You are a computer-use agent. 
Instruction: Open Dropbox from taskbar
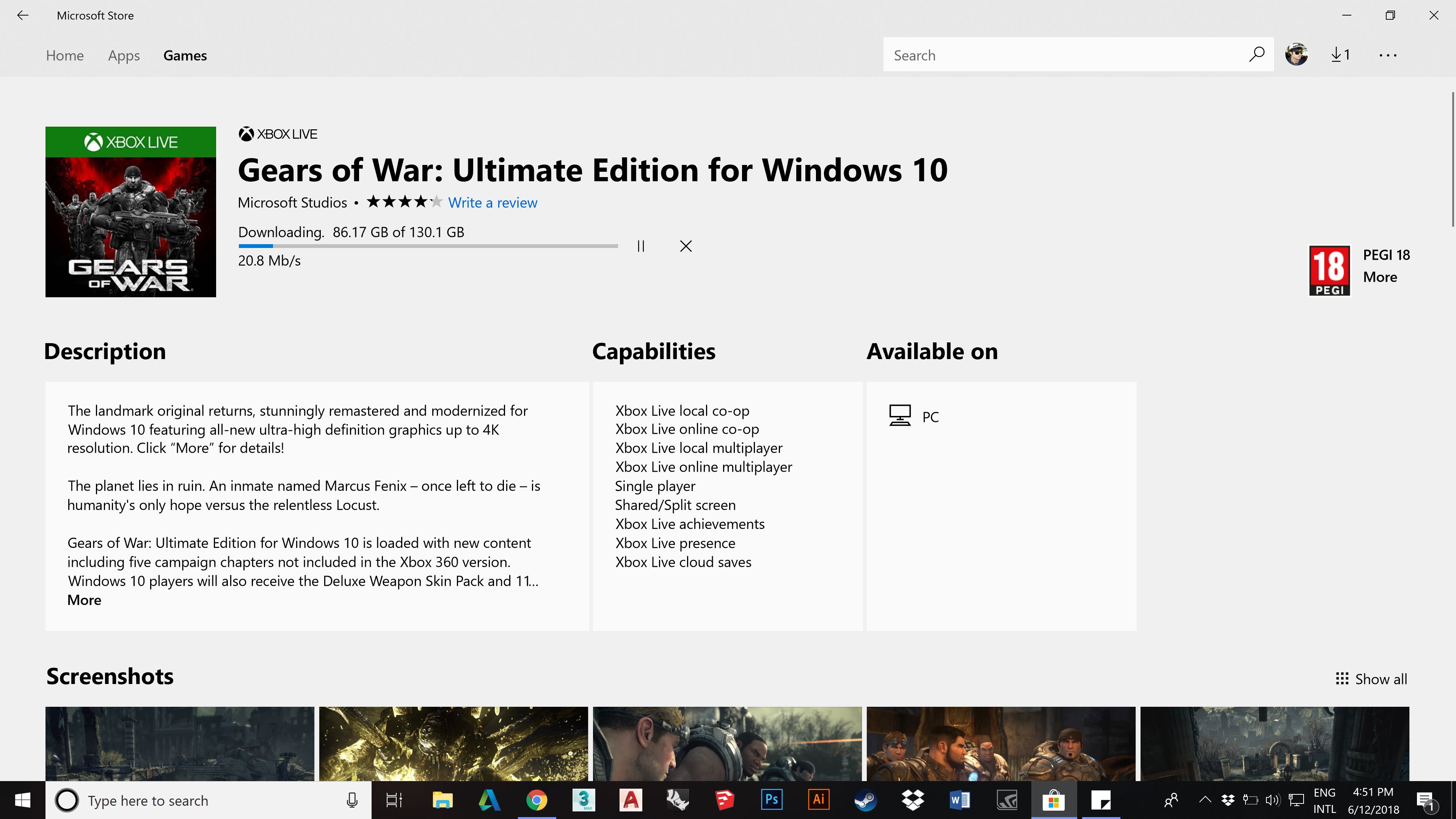[x=913, y=800]
